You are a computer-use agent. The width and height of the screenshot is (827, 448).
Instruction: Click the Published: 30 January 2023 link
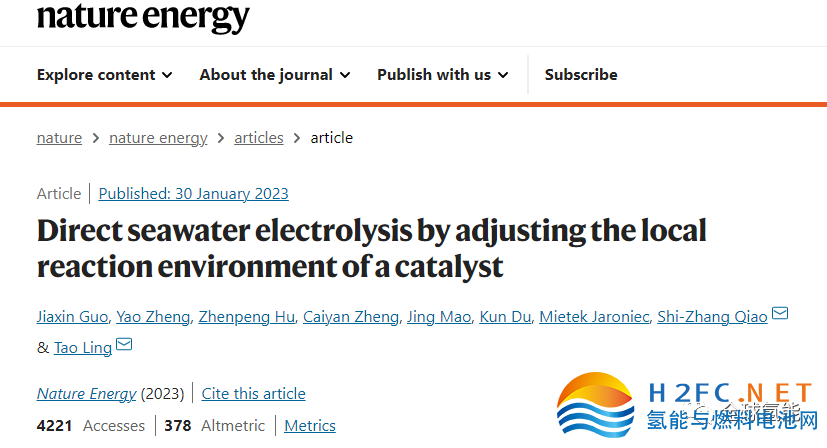tap(193, 194)
